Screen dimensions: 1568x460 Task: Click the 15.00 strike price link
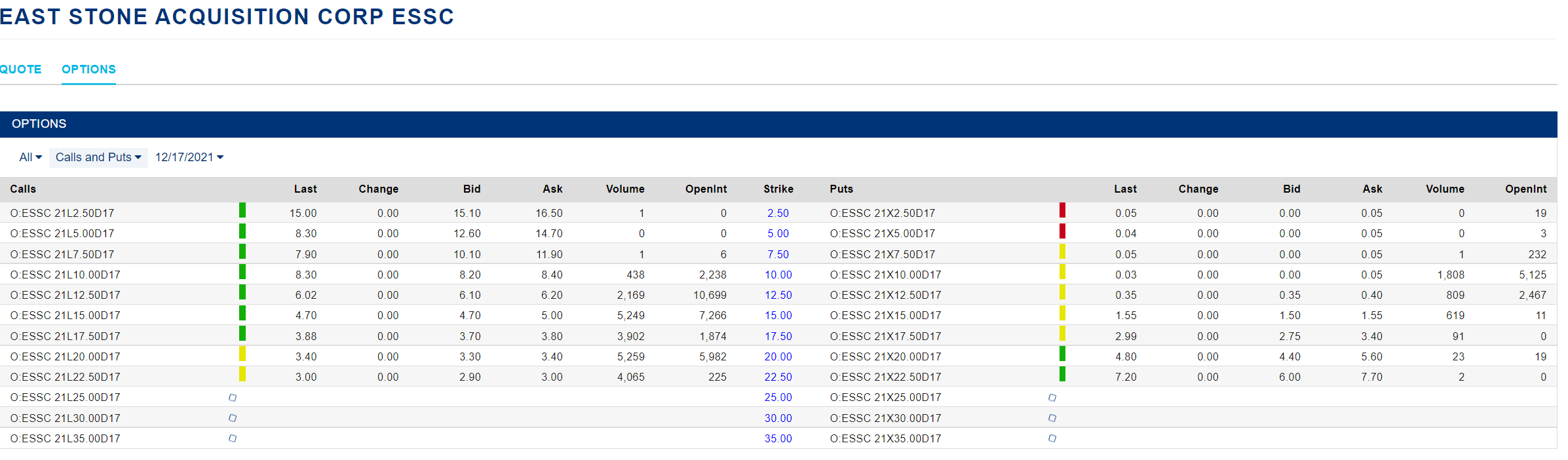pyautogui.click(x=778, y=315)
